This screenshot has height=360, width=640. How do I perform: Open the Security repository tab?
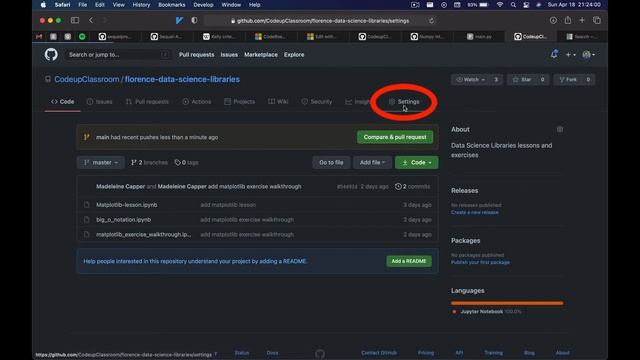[x=317, y=102]
